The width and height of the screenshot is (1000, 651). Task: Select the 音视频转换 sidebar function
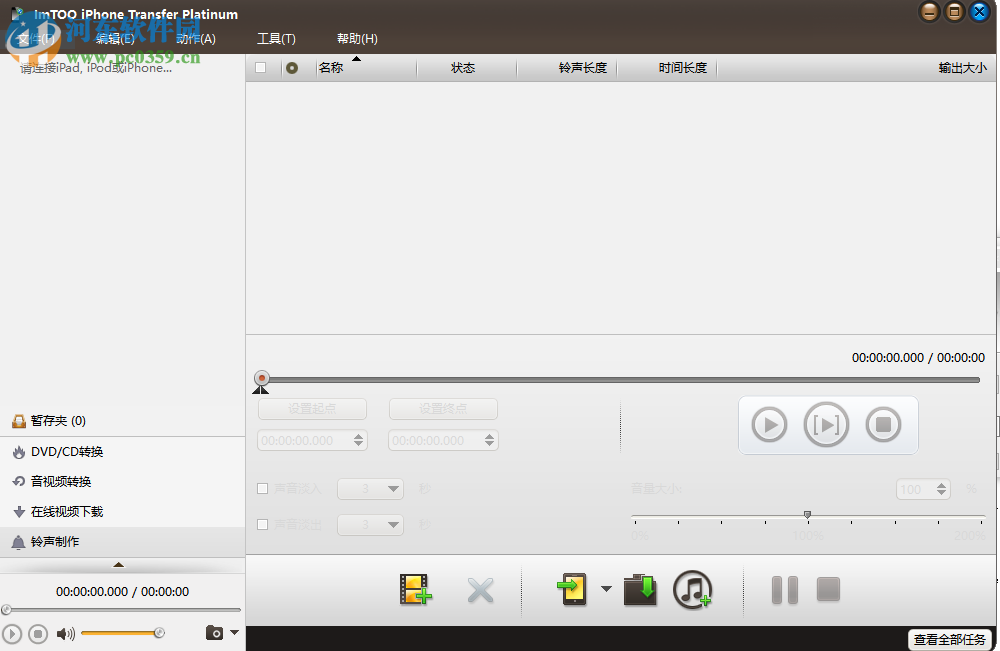pos(60,481)
